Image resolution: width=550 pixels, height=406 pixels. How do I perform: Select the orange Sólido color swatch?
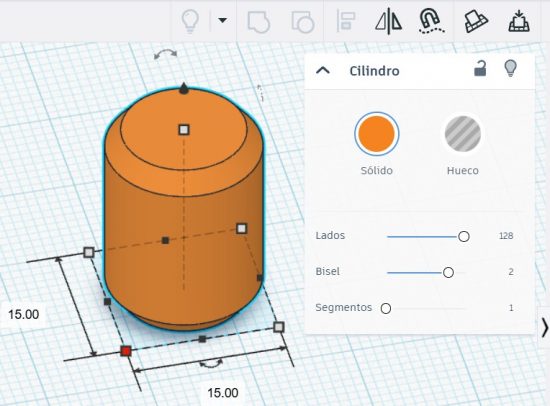point(376,134)
